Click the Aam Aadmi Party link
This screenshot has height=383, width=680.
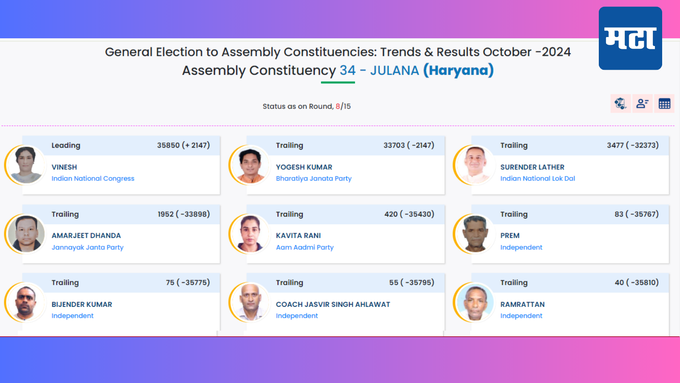click(305, 247)
